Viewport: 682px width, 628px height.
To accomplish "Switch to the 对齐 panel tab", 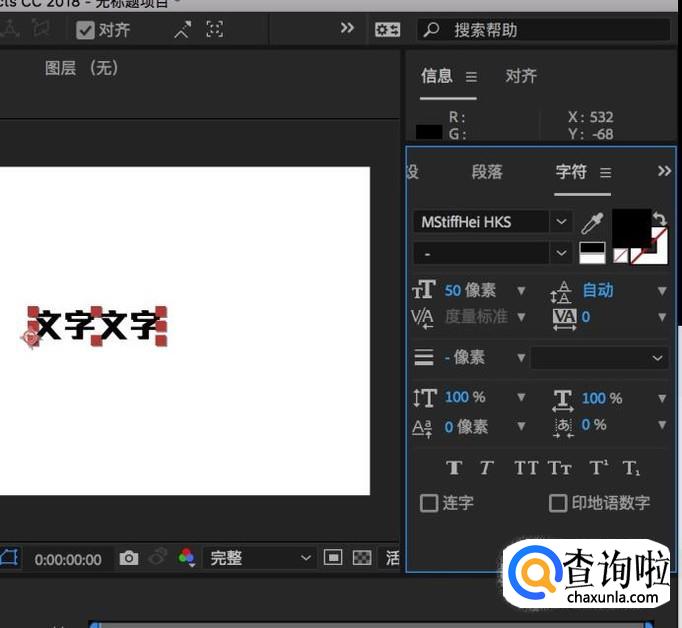I will (521, 76).
